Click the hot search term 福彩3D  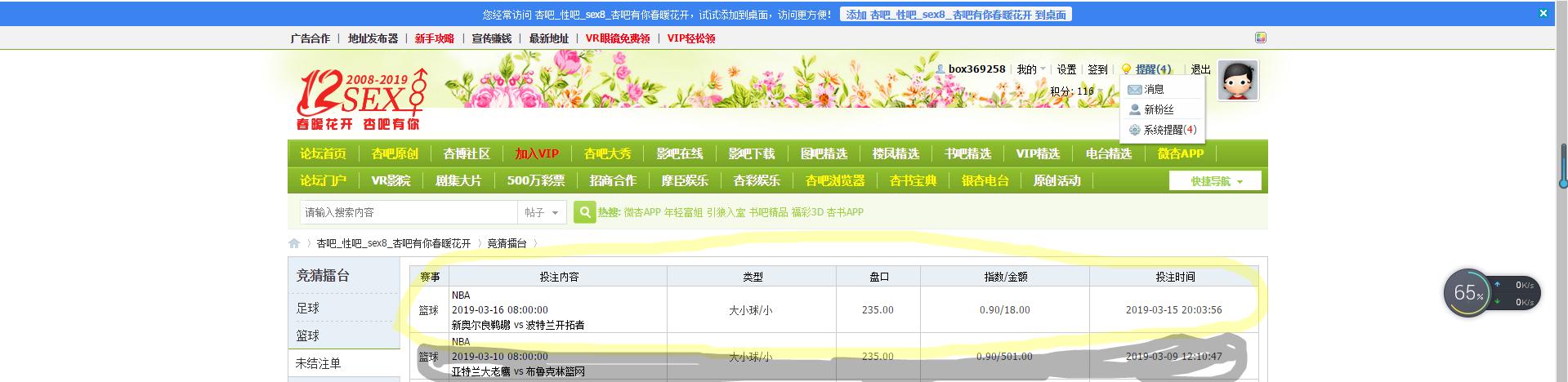click(x=806, y=212)
